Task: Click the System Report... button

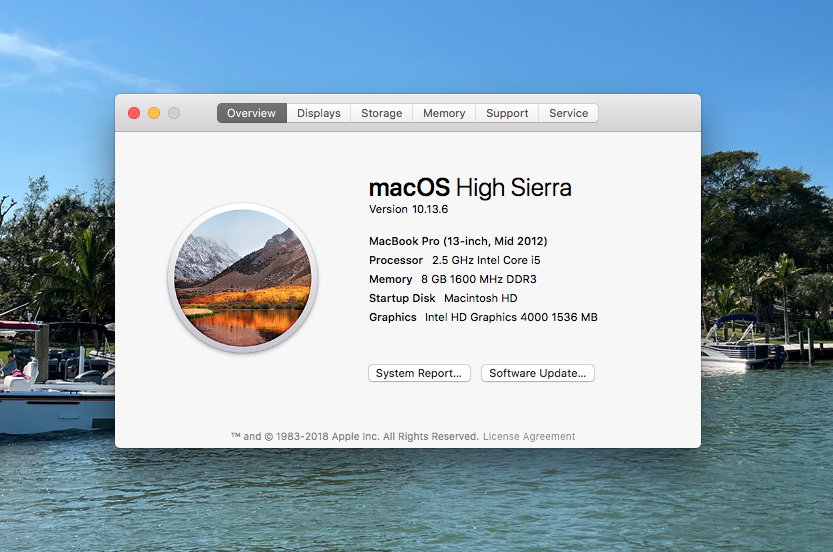Action: point(419,373)
